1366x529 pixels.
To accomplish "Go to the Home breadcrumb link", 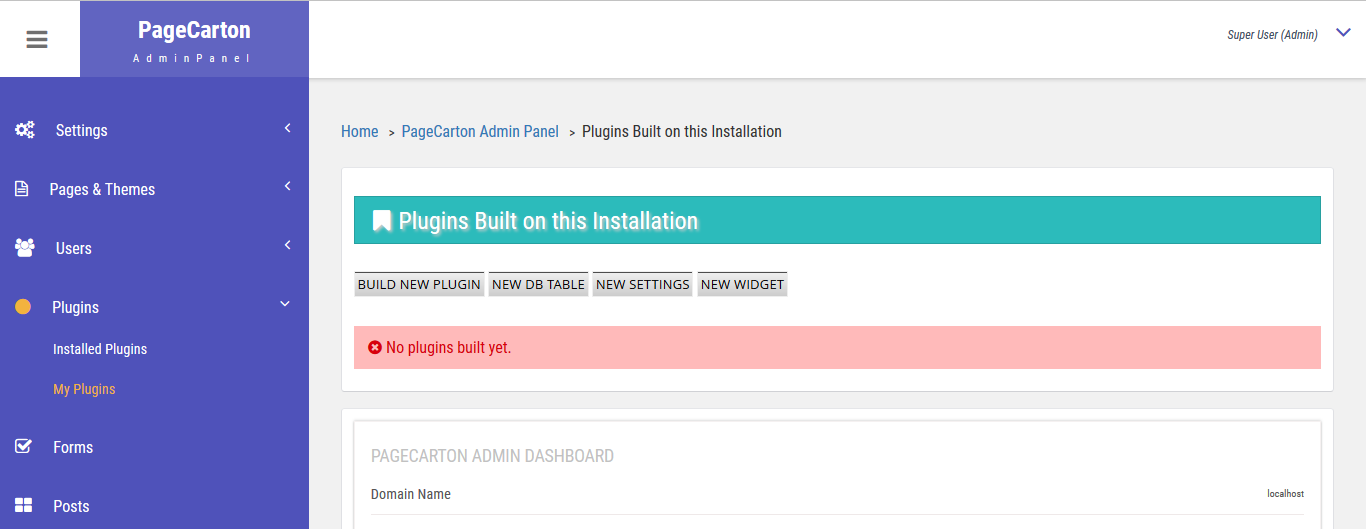I will [x=360, y=131].
